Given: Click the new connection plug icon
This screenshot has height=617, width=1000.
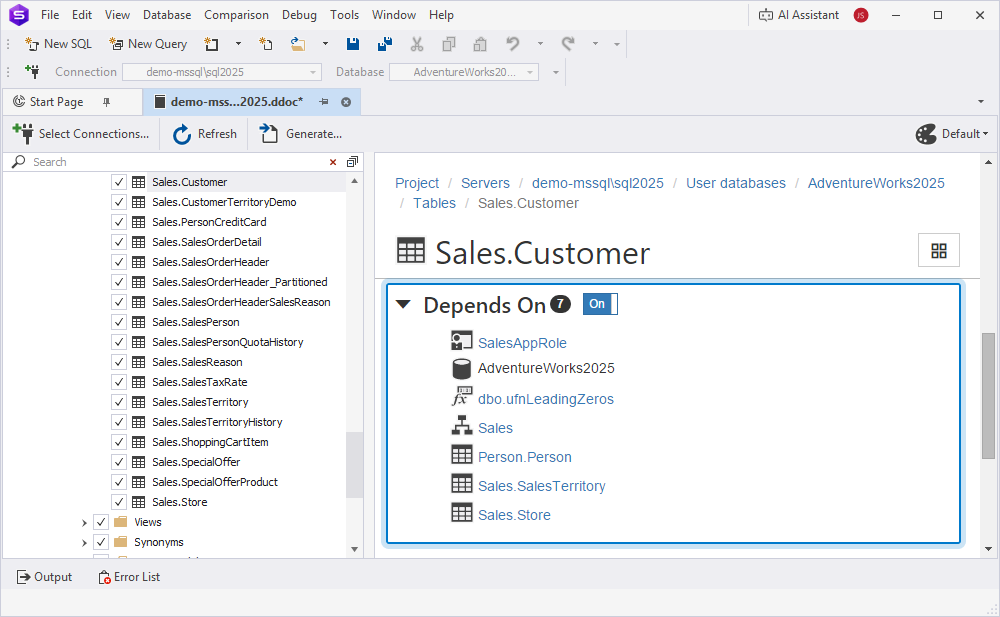Looking at the screenshot, I should 32,71.
